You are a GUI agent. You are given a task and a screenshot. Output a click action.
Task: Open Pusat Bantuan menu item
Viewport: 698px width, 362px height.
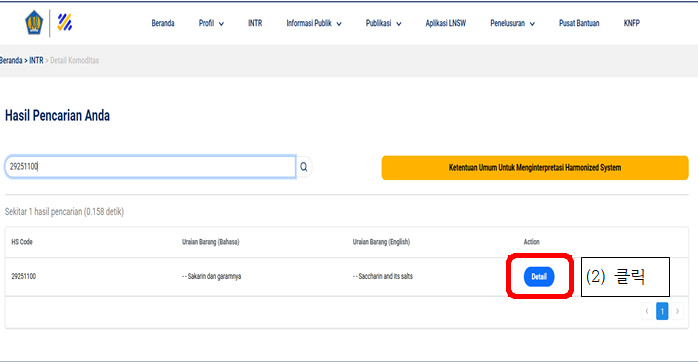579,23
